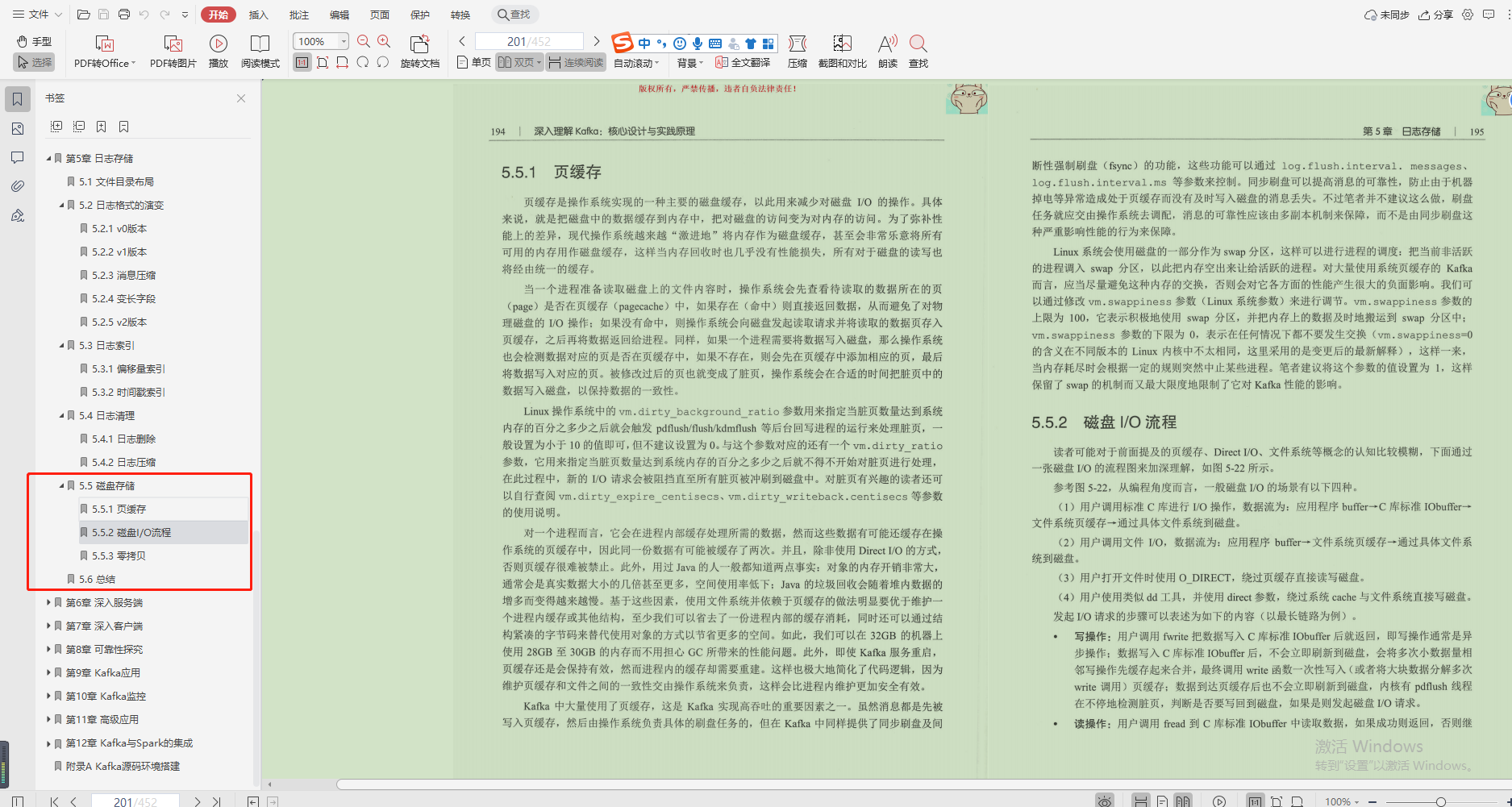The height and width of the screenshot is (807, 1512).
Task: Click the 查找 search box in title bar
Action: coord(514,15)
